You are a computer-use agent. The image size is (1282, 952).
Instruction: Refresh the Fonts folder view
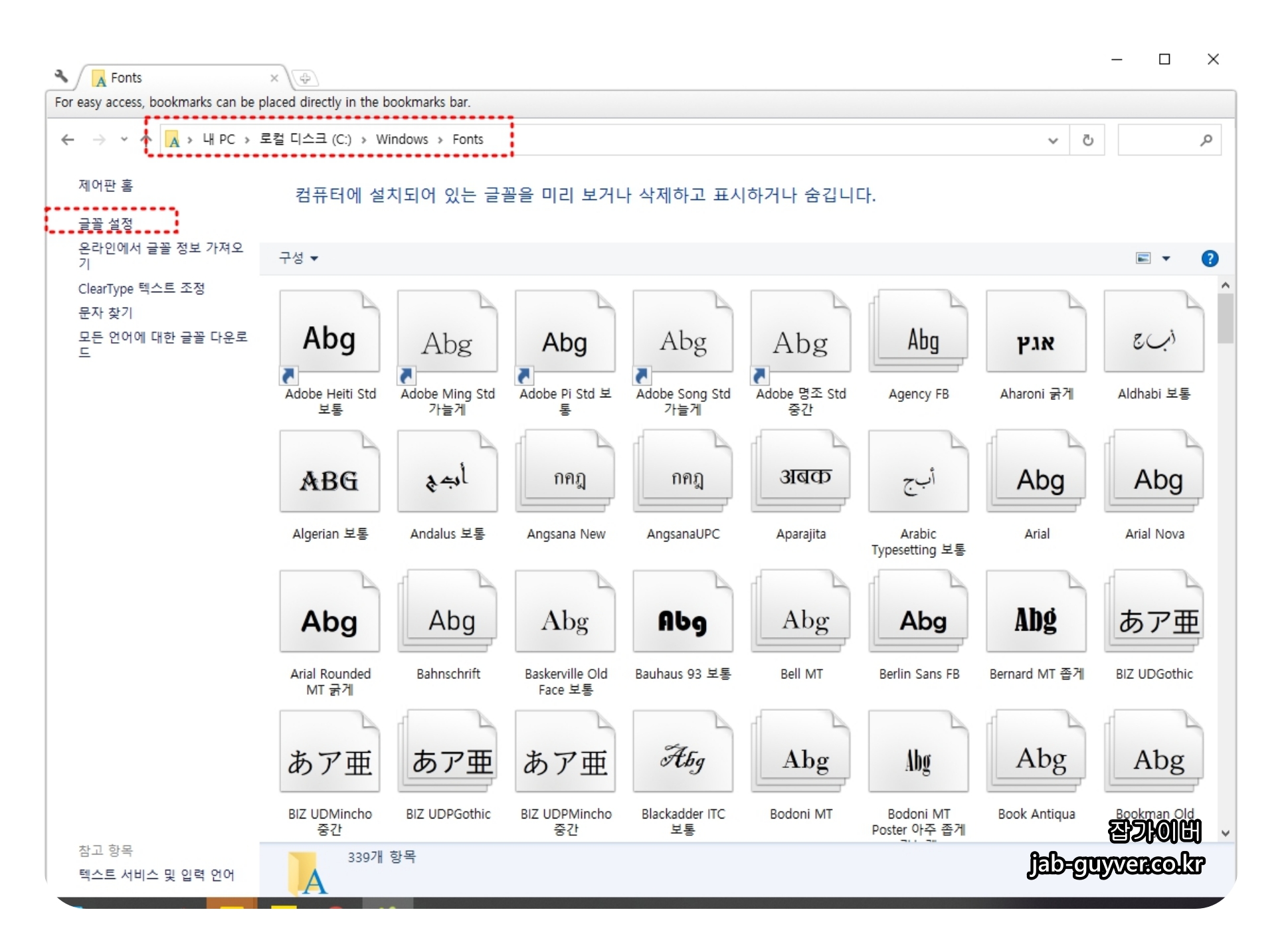click(1087, 140)
